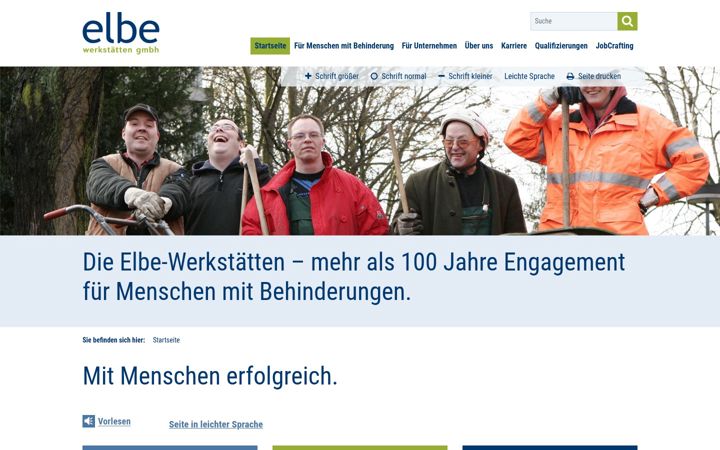Open Seite in leichter Sprache link
Screen dimensions: 720x450
pyautogui.click(x=216, y=424)
